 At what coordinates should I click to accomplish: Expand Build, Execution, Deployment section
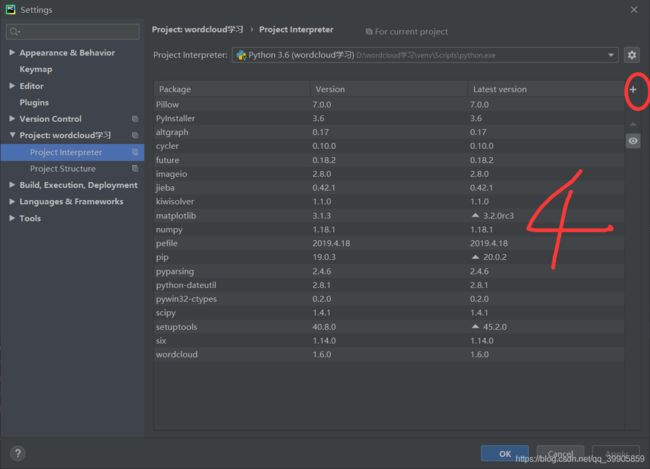(12, 185)
